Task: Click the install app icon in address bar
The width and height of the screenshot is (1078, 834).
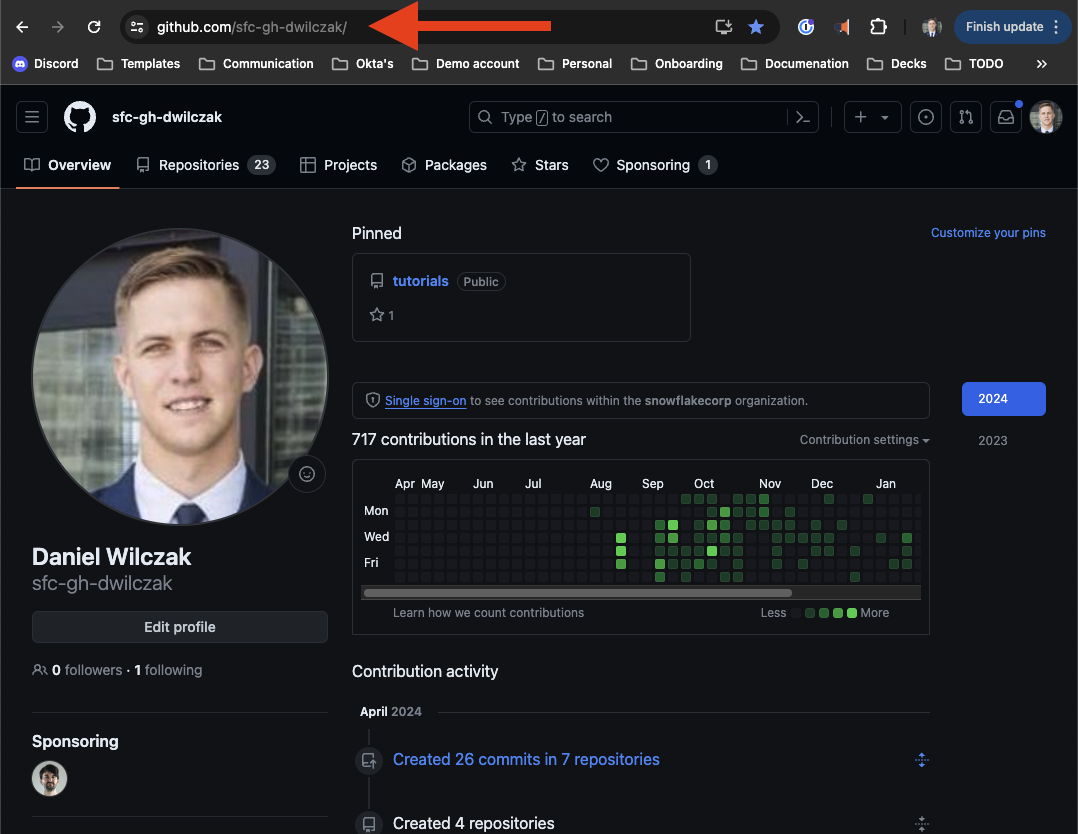Action: (723, 27)
